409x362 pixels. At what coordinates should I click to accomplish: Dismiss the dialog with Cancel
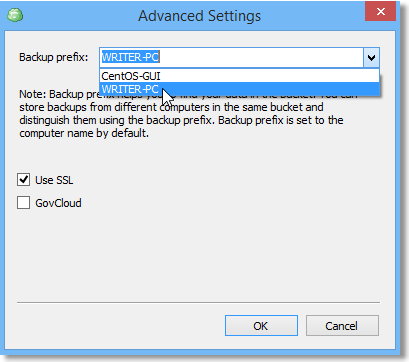[x=342, y=326]
